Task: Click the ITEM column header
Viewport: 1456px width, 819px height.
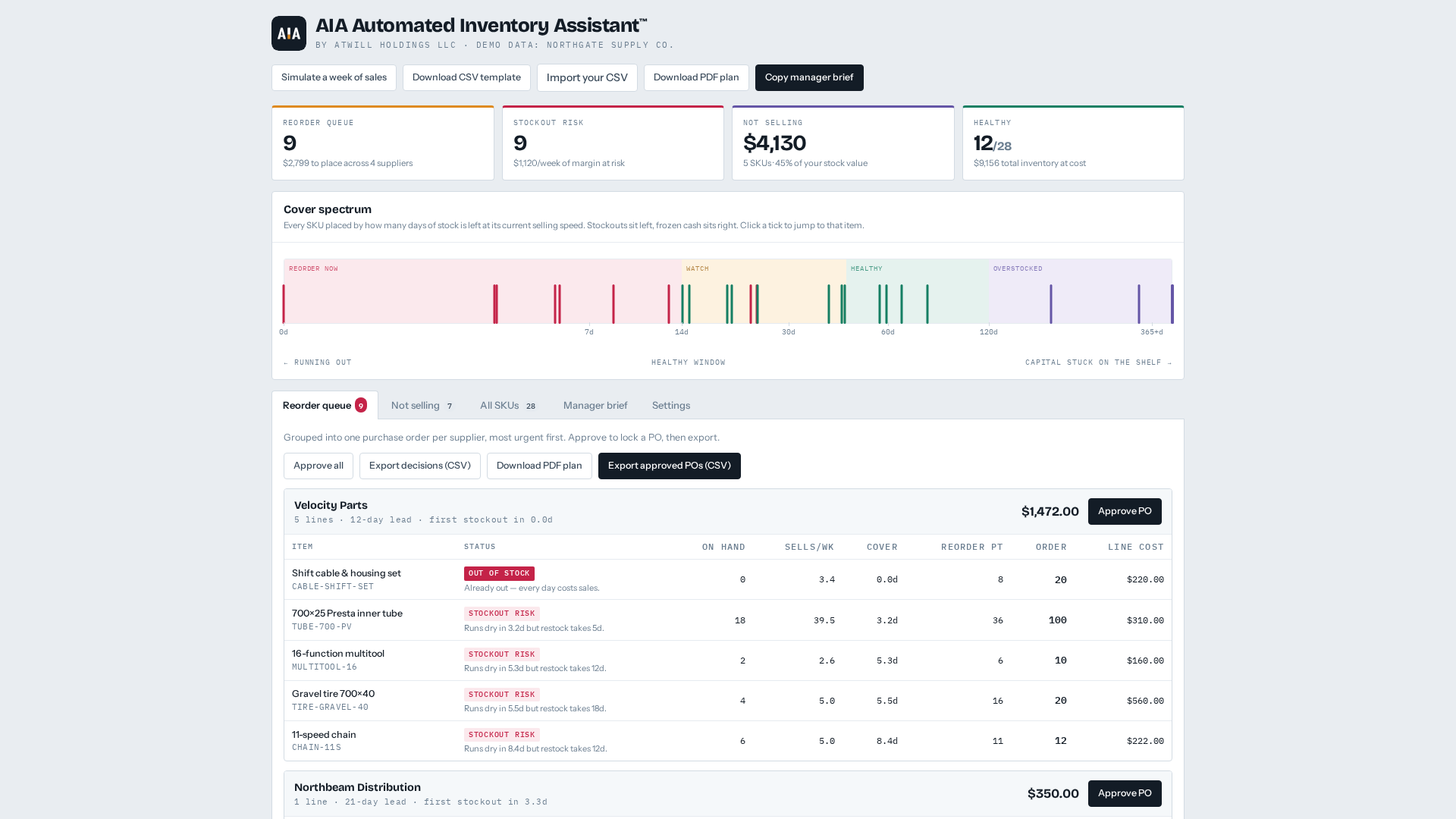Action: click(x=303, y=547)
